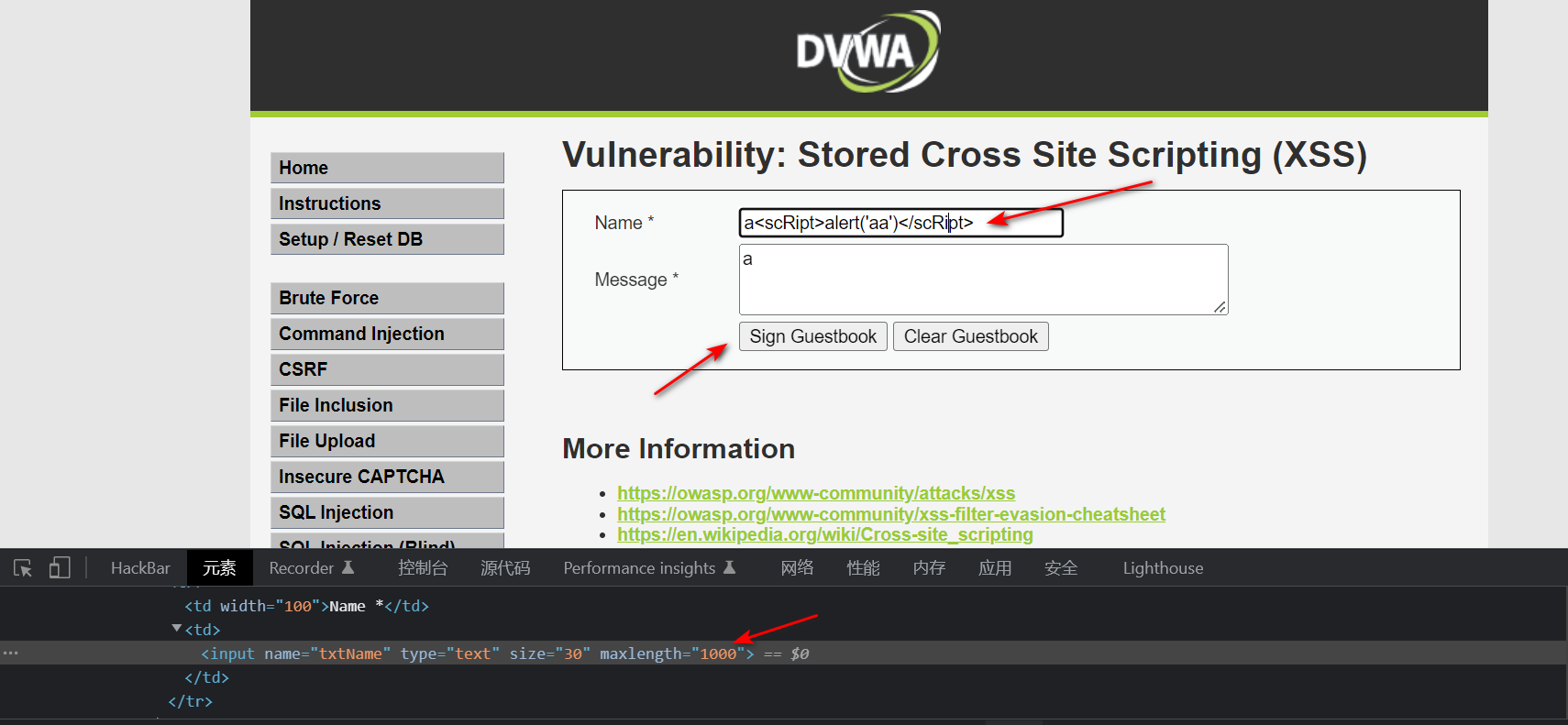Click into the Message text area
The width and height of the screenshot is (1568, 725).
point(982,280)
